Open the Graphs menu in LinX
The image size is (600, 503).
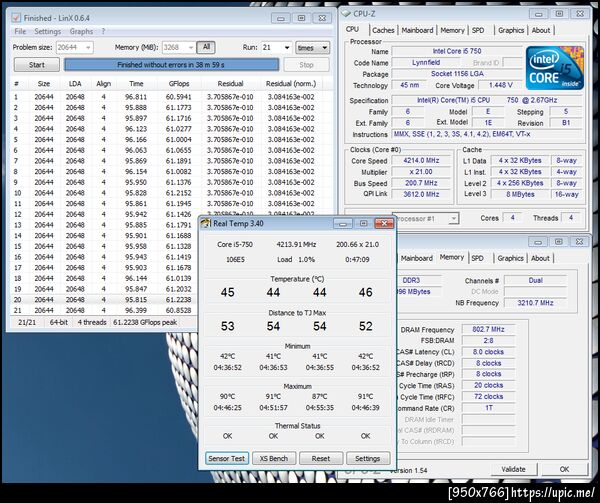click(81, 31)
